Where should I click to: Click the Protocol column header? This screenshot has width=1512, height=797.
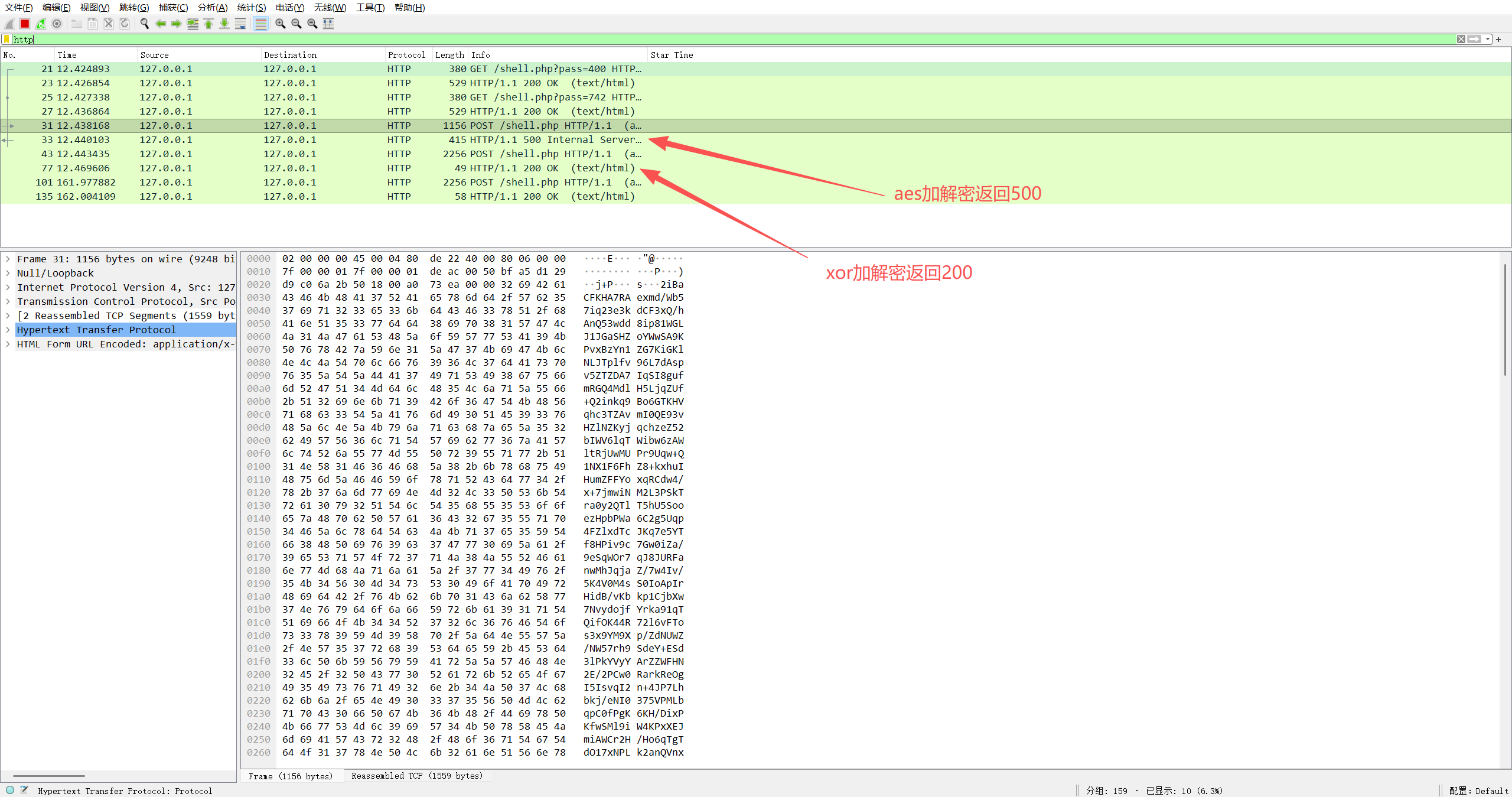(x=406, y=55)
